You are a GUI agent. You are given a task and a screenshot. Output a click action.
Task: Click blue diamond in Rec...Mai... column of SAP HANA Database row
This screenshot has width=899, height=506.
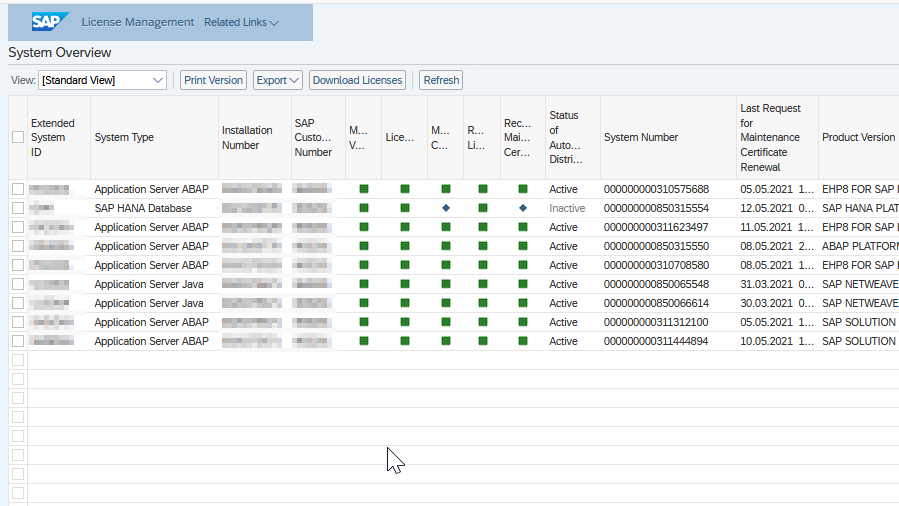click(522, 208)
